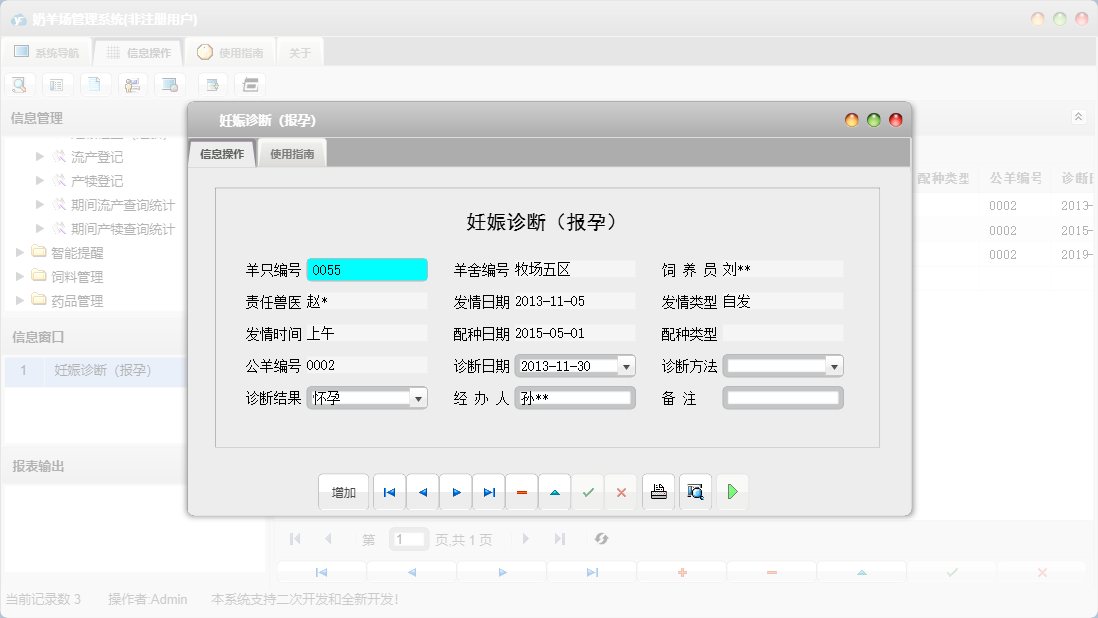Jump to last record using the navigation icon
The image size is (1098, 618).
point(488,491)
